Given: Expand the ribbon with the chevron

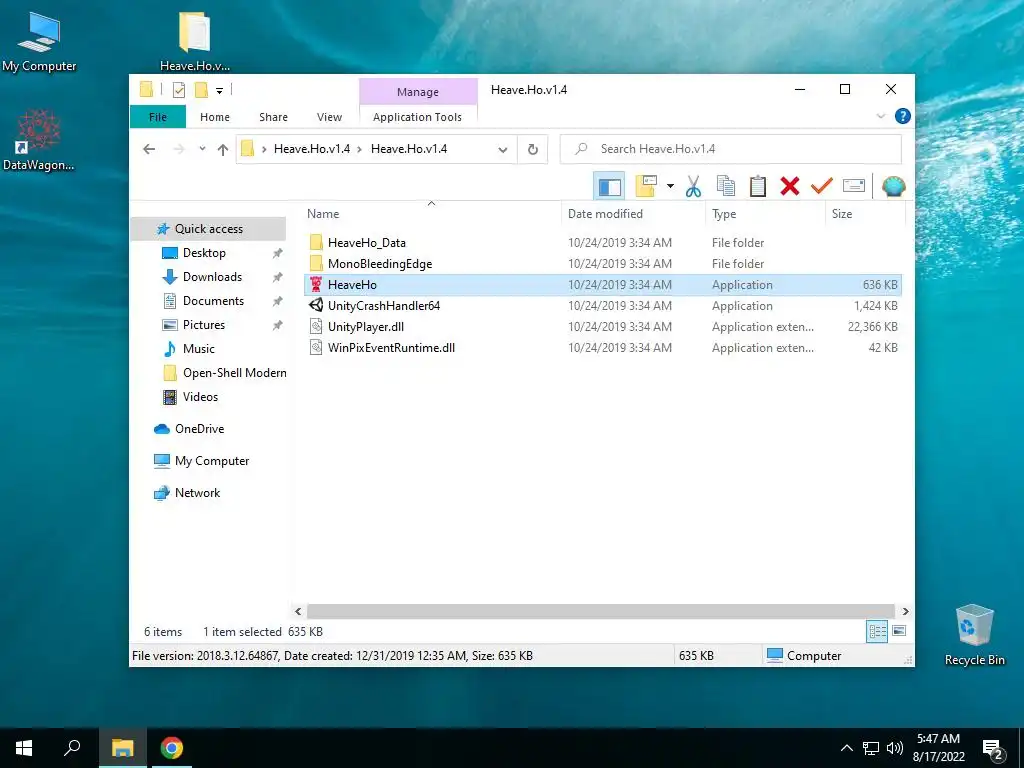Looking at the screenshot, I should (880, 116).
